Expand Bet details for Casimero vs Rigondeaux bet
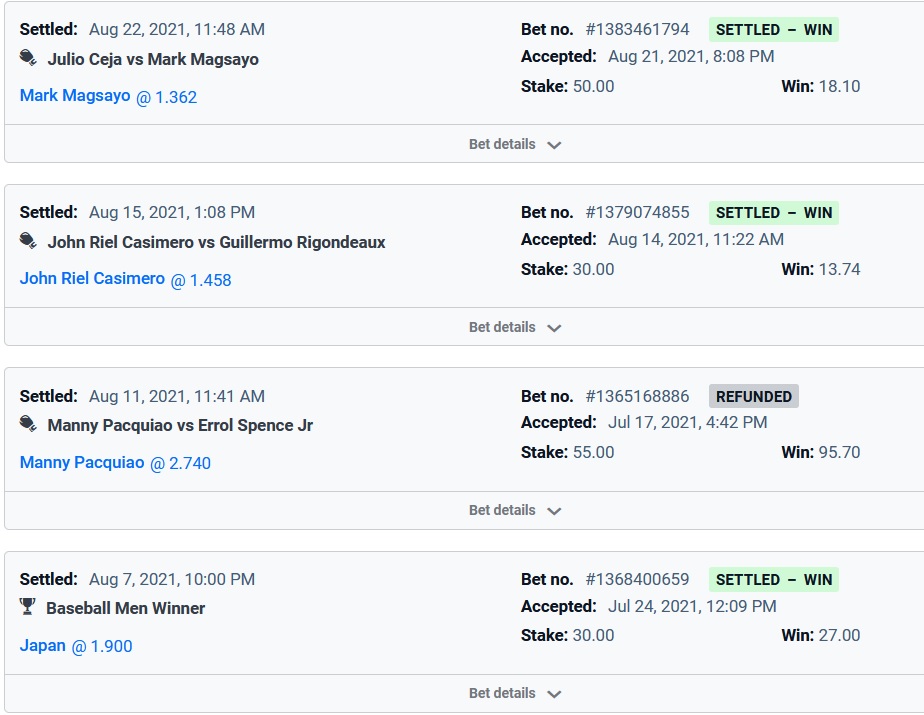The image size is (924, 715). click(x=514, y=327)
